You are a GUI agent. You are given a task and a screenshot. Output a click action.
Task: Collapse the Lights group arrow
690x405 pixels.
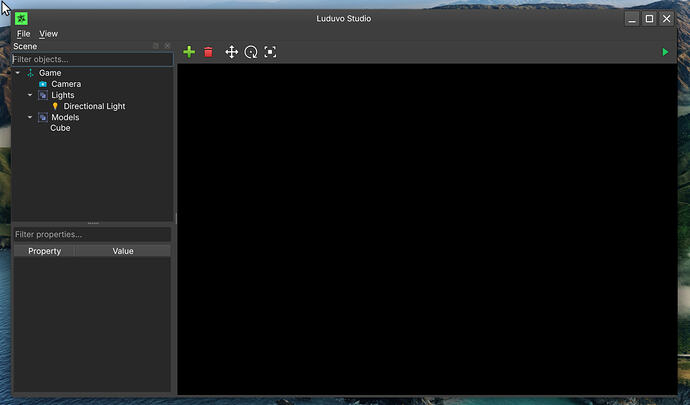click(30, 95)
